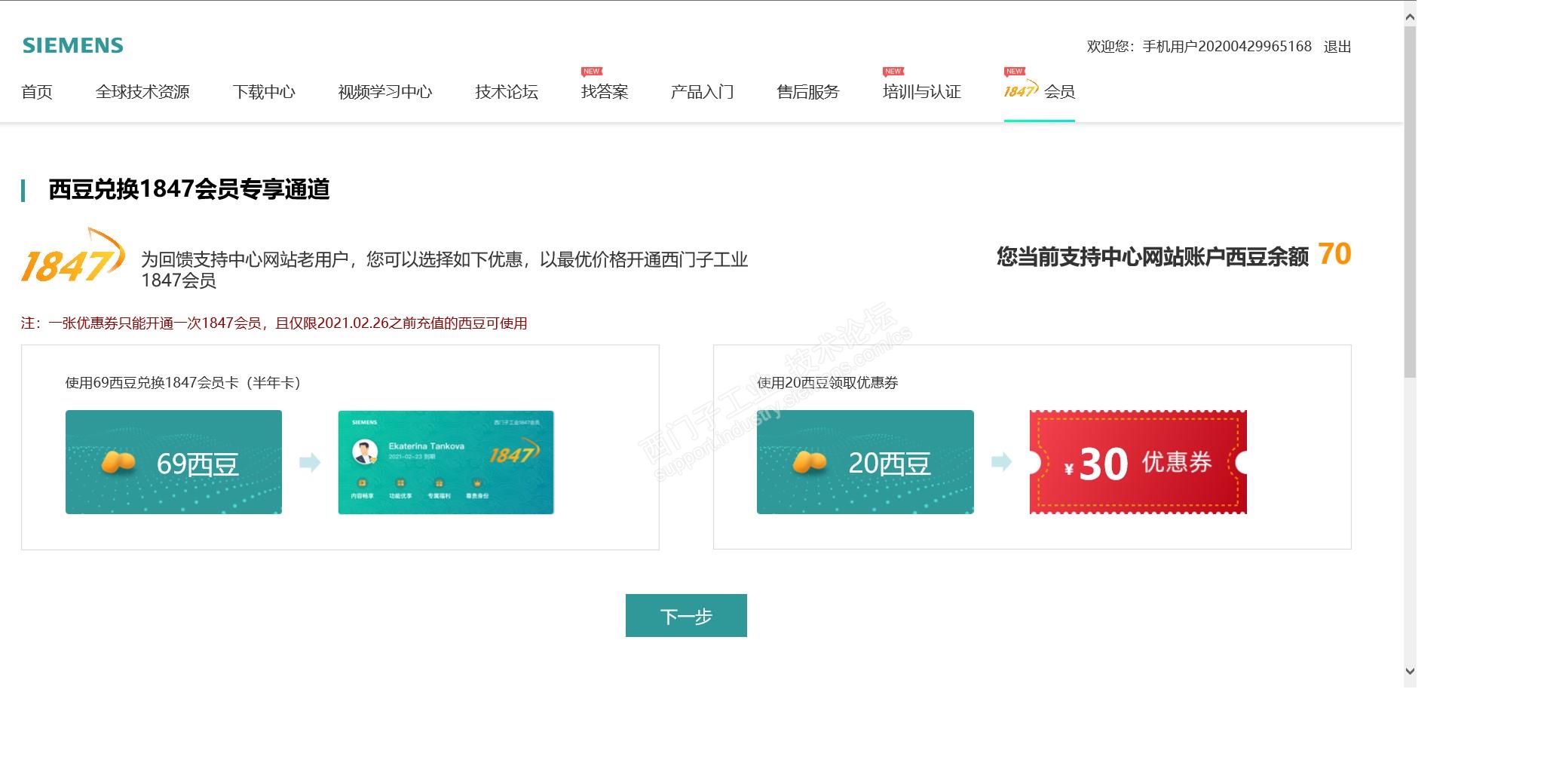Click the SIEMENS logo
Viewport: 1550px width, 784px height.
(x=73, y=45)
